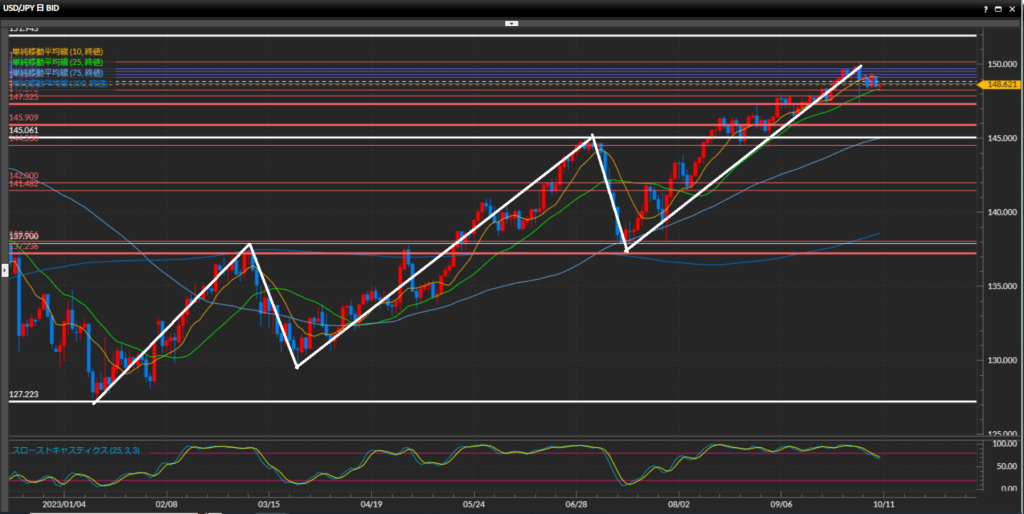Select the 25-period simple moving average label
Image resolution: width=1024 pixels, height=514 pixels.
(57, 62)
